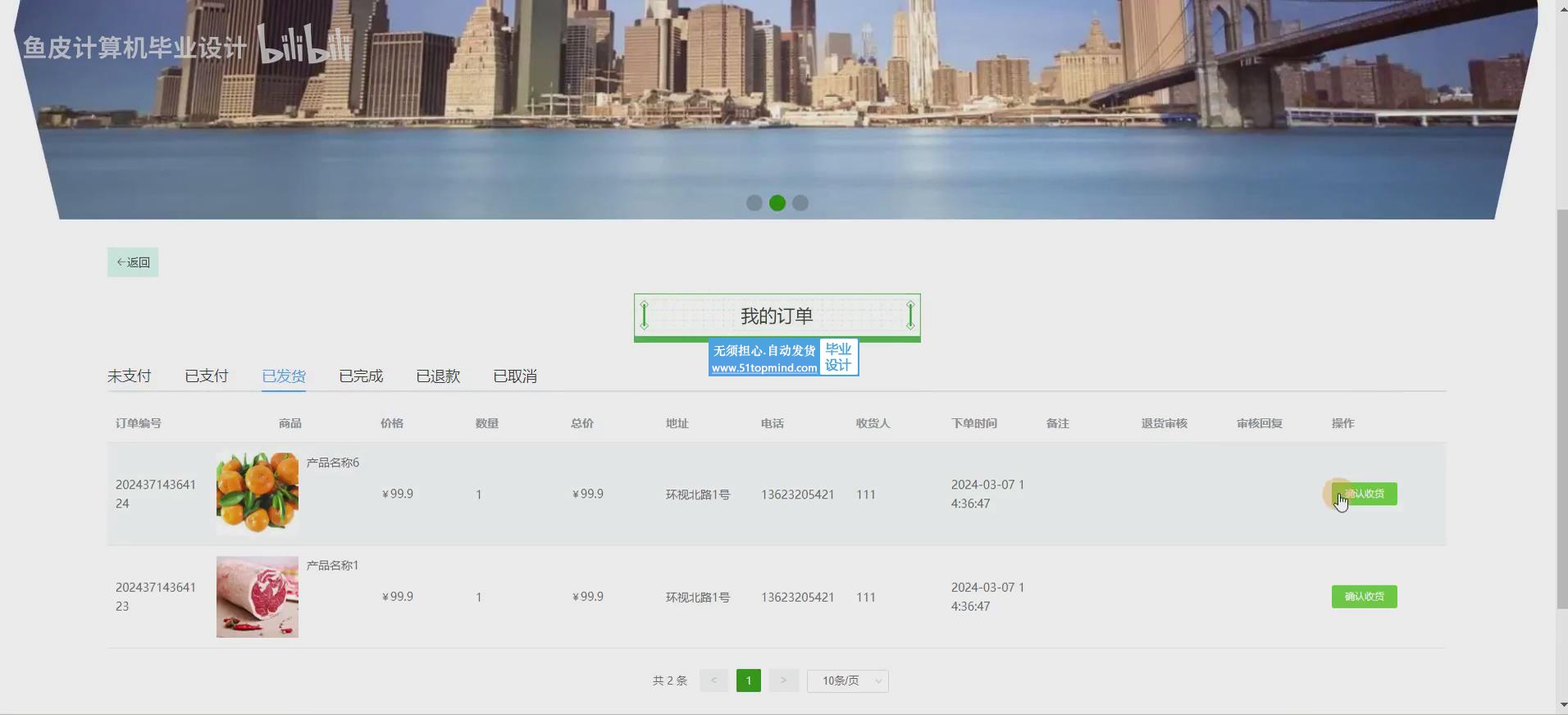This screenshot has height=715, width=1568.
Task: Click the 审核回复 column header
Action: tap(1260, 423)
